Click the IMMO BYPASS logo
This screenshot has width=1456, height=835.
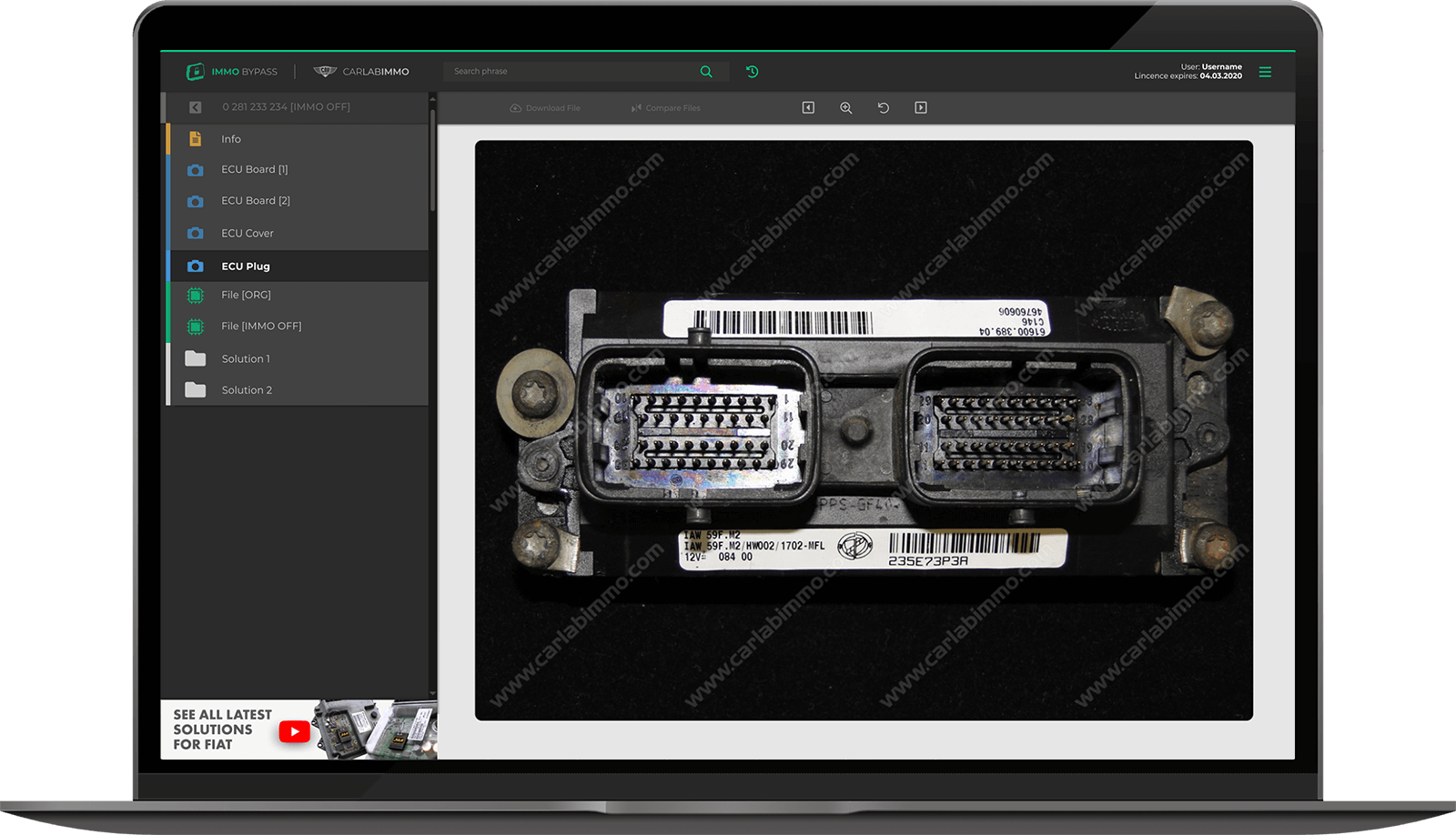click(231, 72)
